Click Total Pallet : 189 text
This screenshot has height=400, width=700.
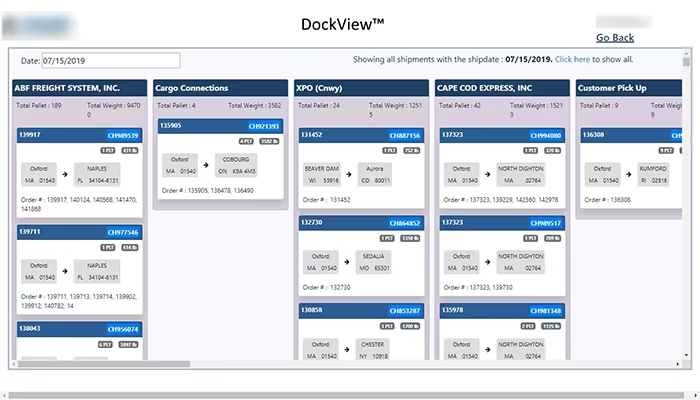pos(39,106)
